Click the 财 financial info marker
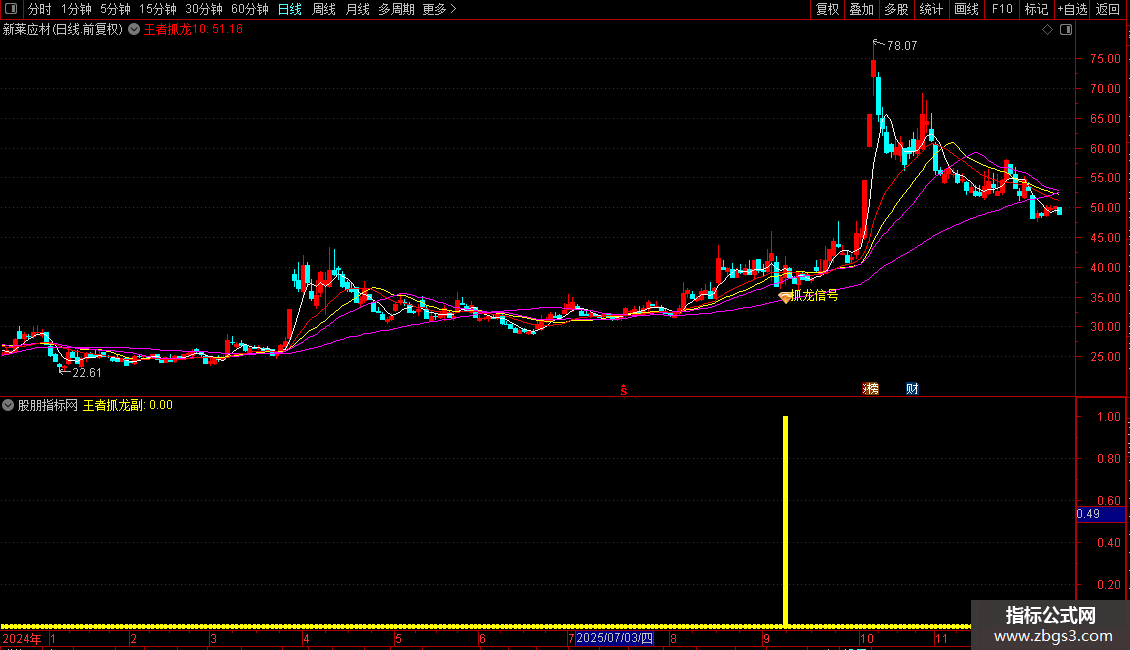This screenshot has height=650, width=1130. [x=912, y=389]
